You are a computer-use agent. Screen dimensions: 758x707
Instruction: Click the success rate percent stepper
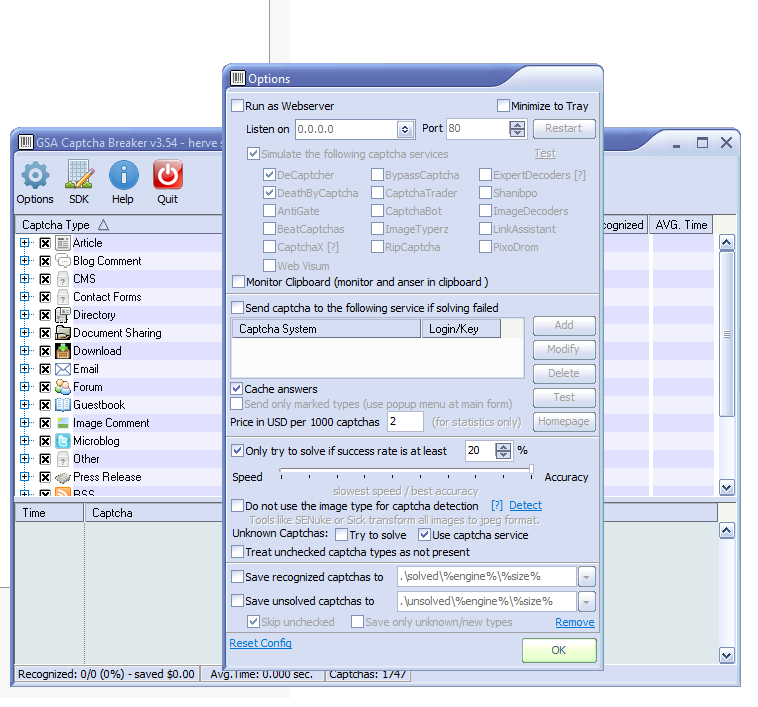point(503,451)
